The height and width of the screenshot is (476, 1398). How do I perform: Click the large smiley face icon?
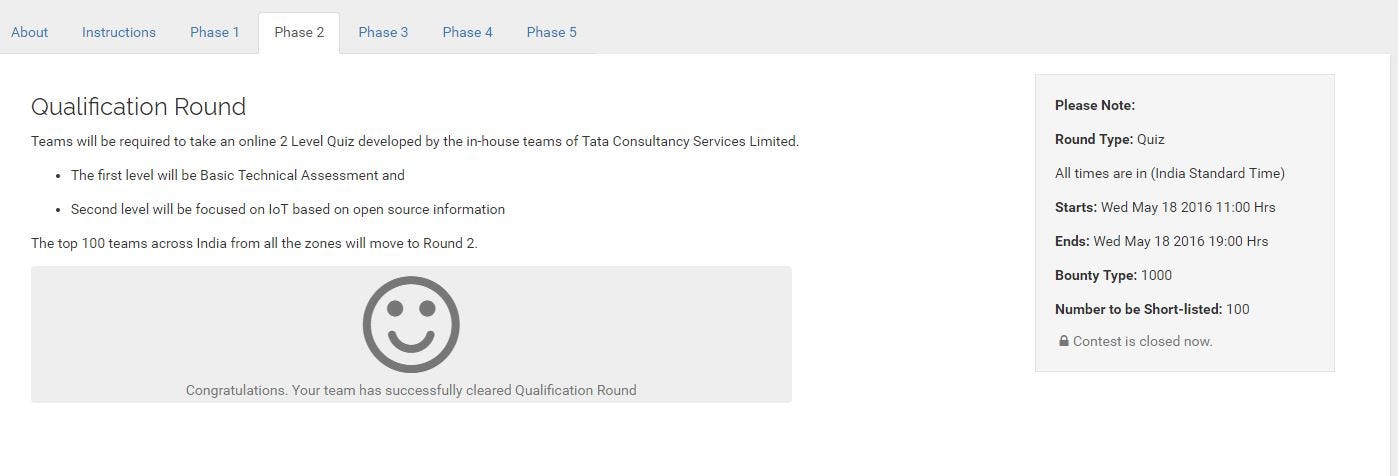411,325
